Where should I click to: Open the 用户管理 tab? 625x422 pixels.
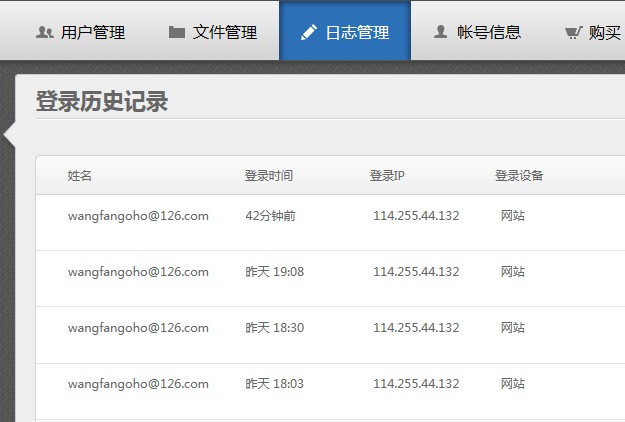[x=81, y=32]
